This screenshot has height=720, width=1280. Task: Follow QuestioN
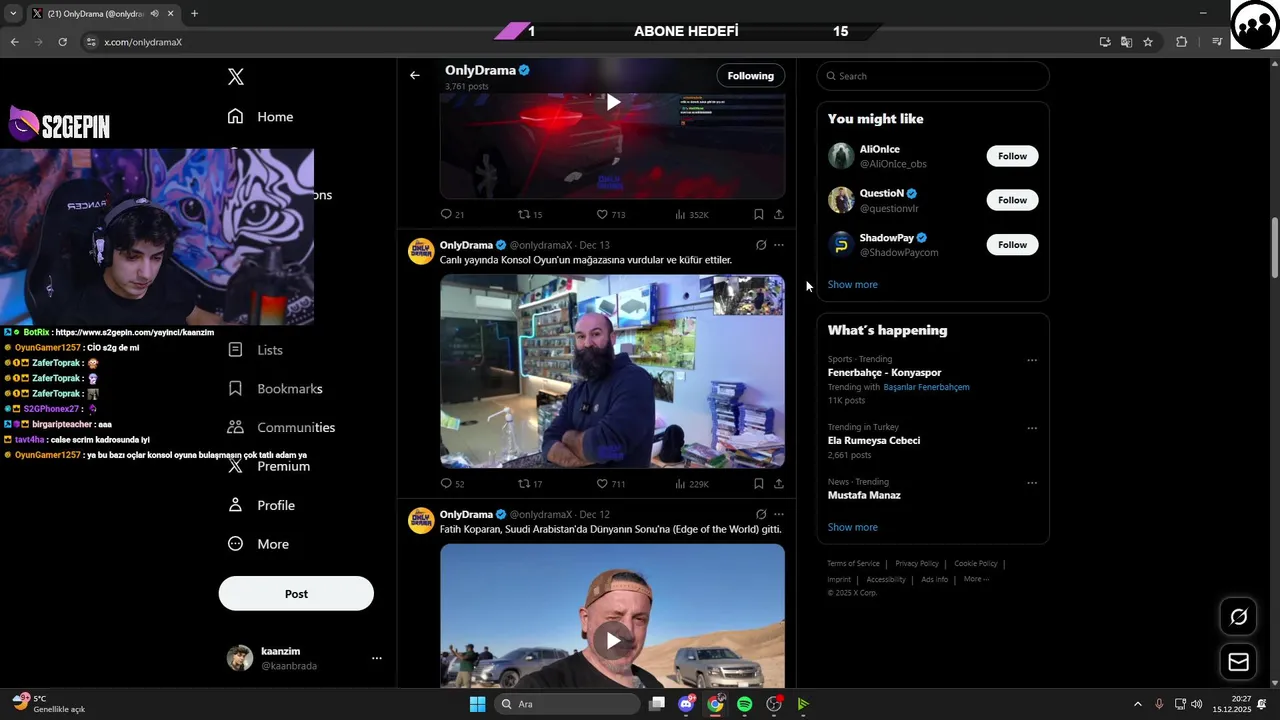point(1012,200)
